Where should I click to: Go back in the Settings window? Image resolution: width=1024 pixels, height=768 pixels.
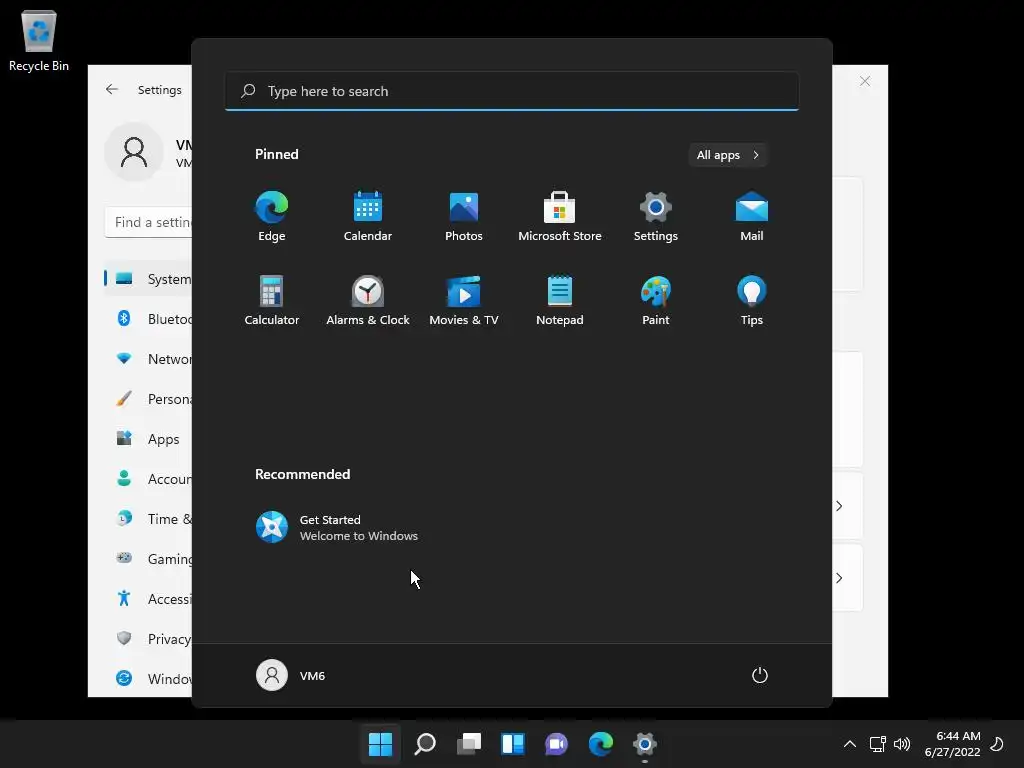pyautogui.click(x=112, y=89)
